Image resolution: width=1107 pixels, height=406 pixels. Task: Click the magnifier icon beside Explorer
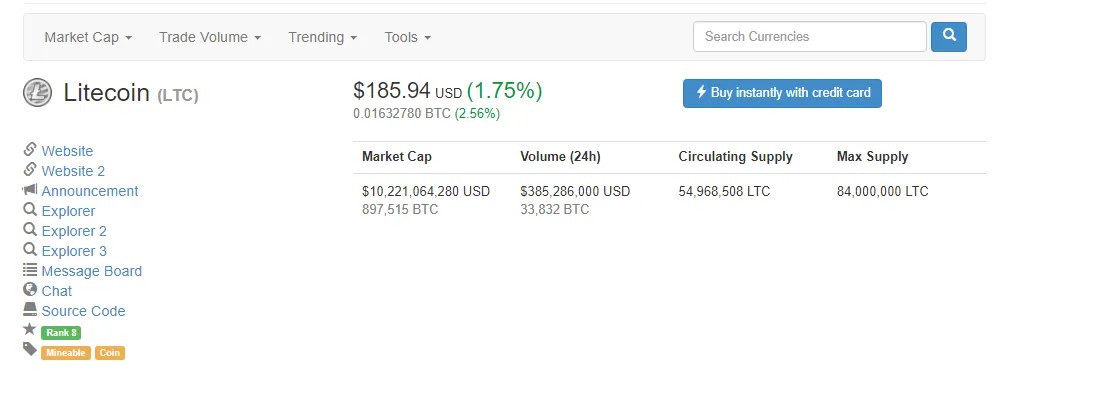(x=30, y=210)
